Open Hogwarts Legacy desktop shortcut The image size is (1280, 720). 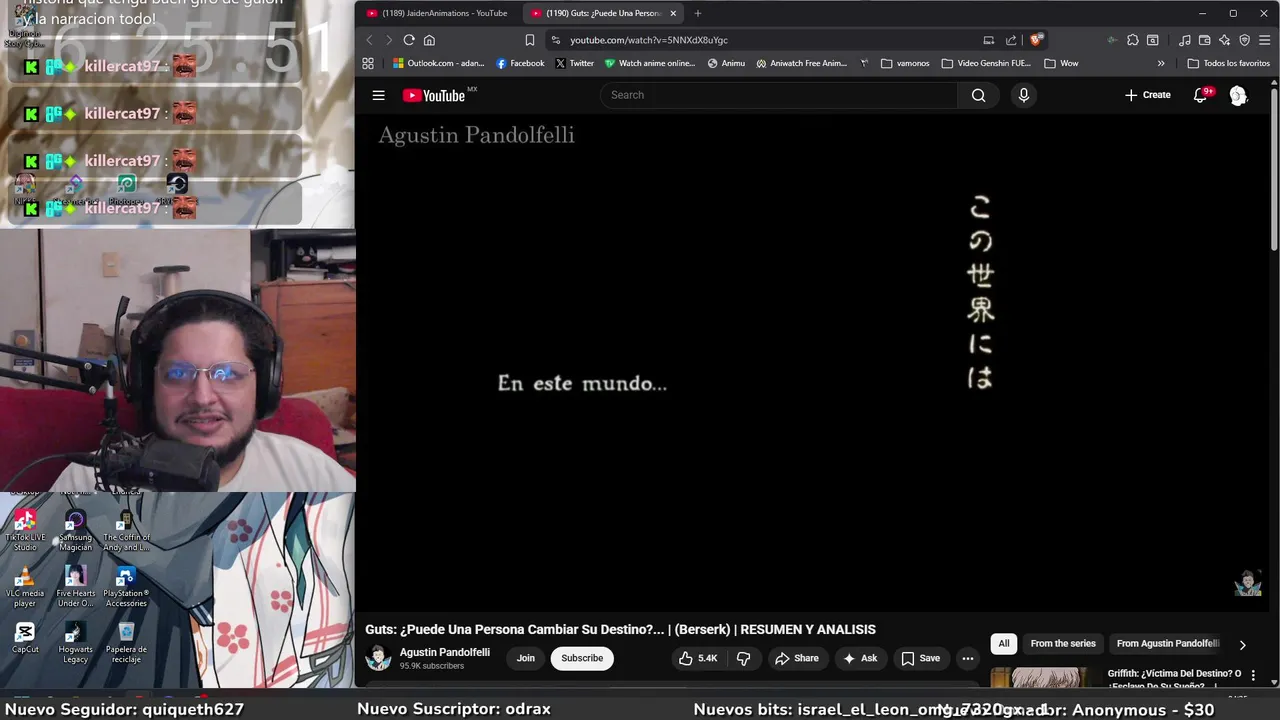tap(75, 643)
